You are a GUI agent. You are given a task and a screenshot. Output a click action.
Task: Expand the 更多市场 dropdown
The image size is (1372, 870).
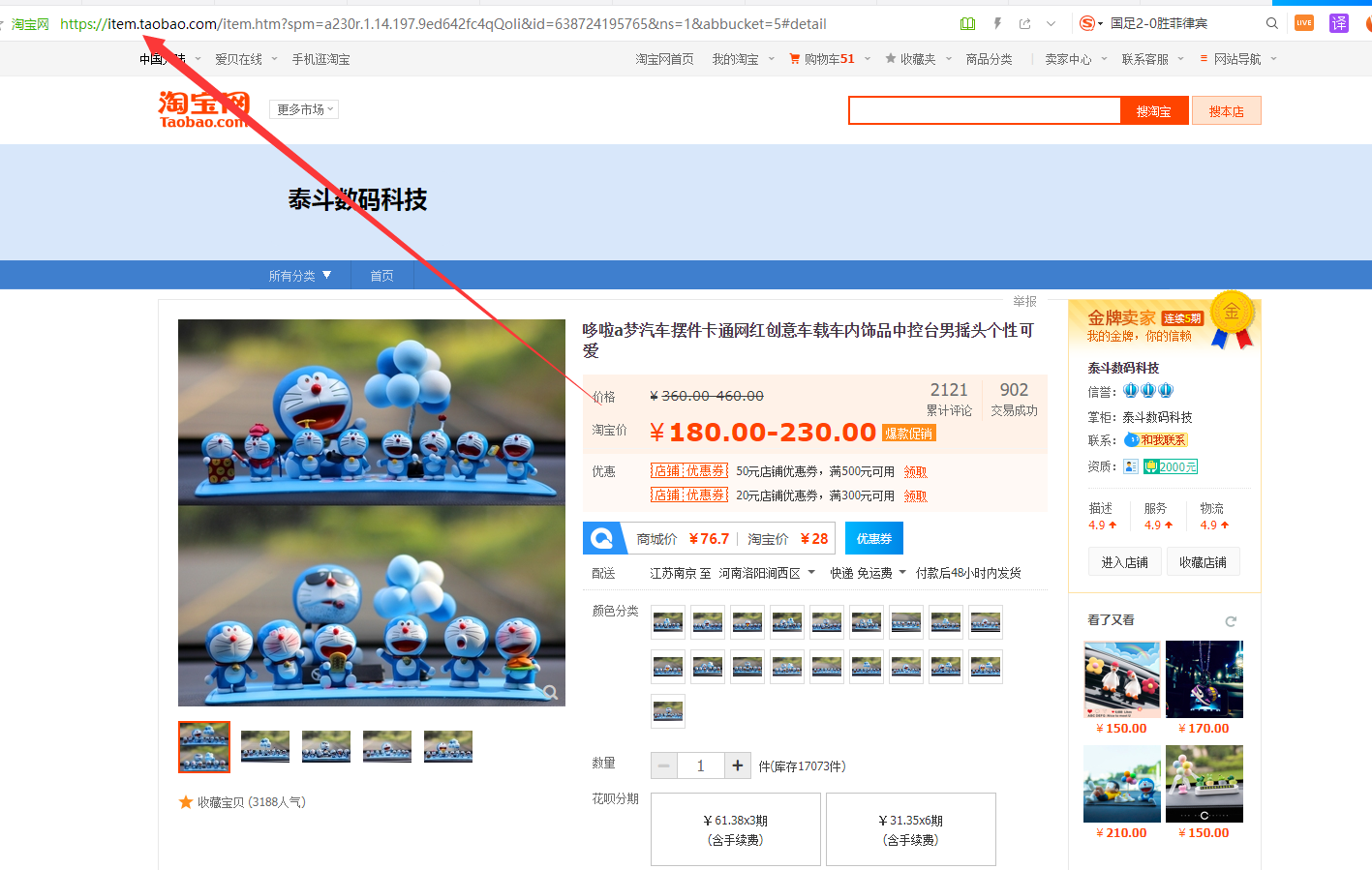304,109
